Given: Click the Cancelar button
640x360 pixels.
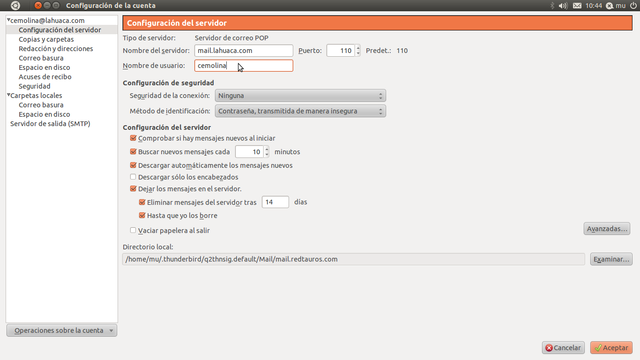Looking at the screenshot, I should coord(563,348).
